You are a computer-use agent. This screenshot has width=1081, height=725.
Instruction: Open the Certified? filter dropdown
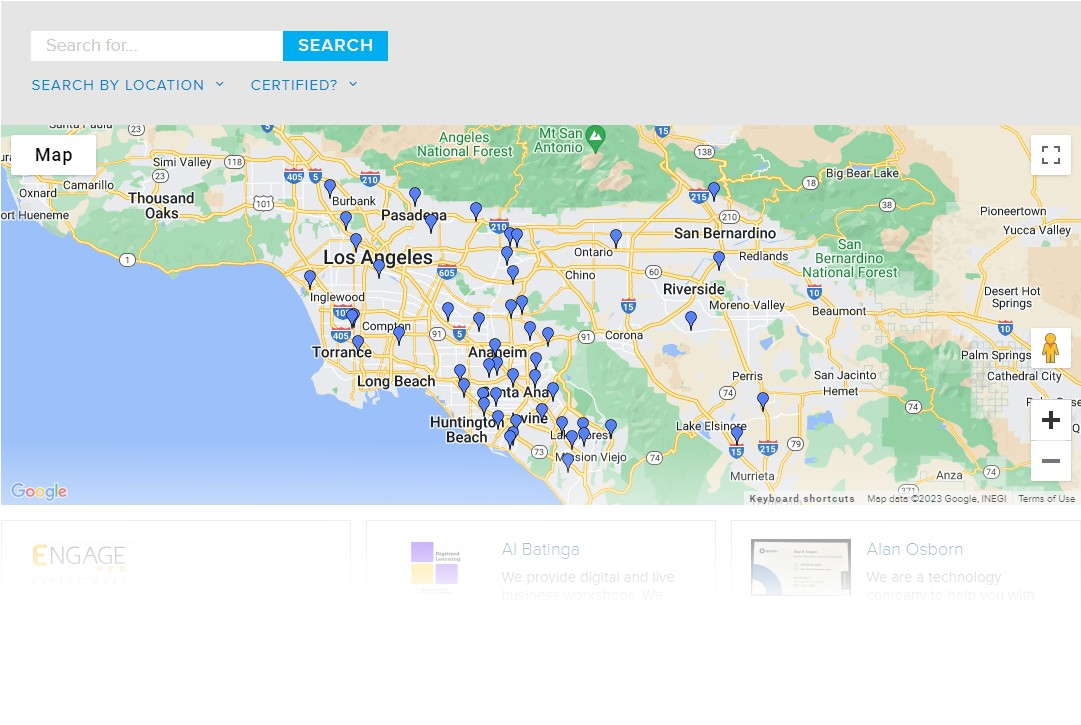304,85
